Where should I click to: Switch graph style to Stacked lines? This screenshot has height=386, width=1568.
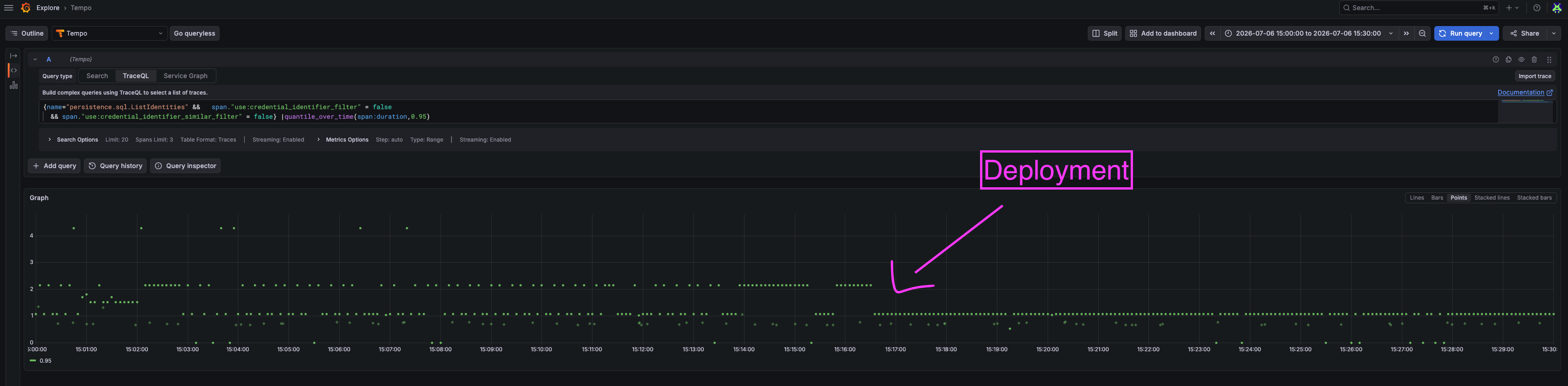1492,198
